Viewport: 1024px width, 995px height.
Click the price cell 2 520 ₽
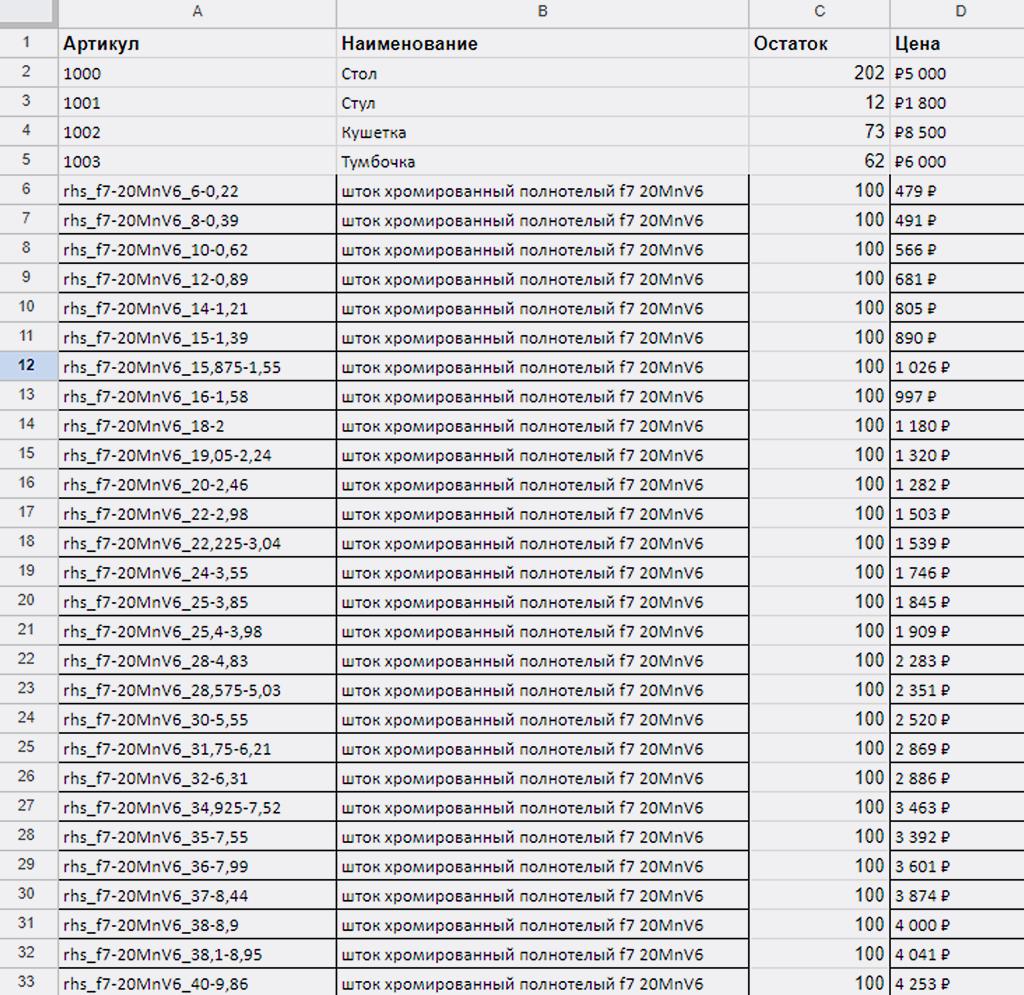click(957, 719)
